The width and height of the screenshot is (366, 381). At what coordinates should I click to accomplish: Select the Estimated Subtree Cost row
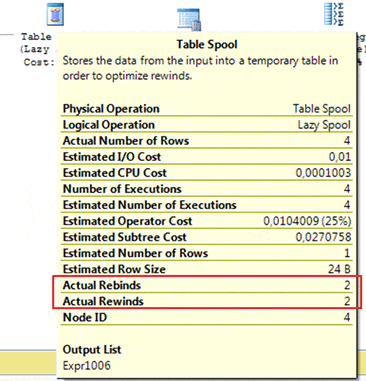click(207, 237)
